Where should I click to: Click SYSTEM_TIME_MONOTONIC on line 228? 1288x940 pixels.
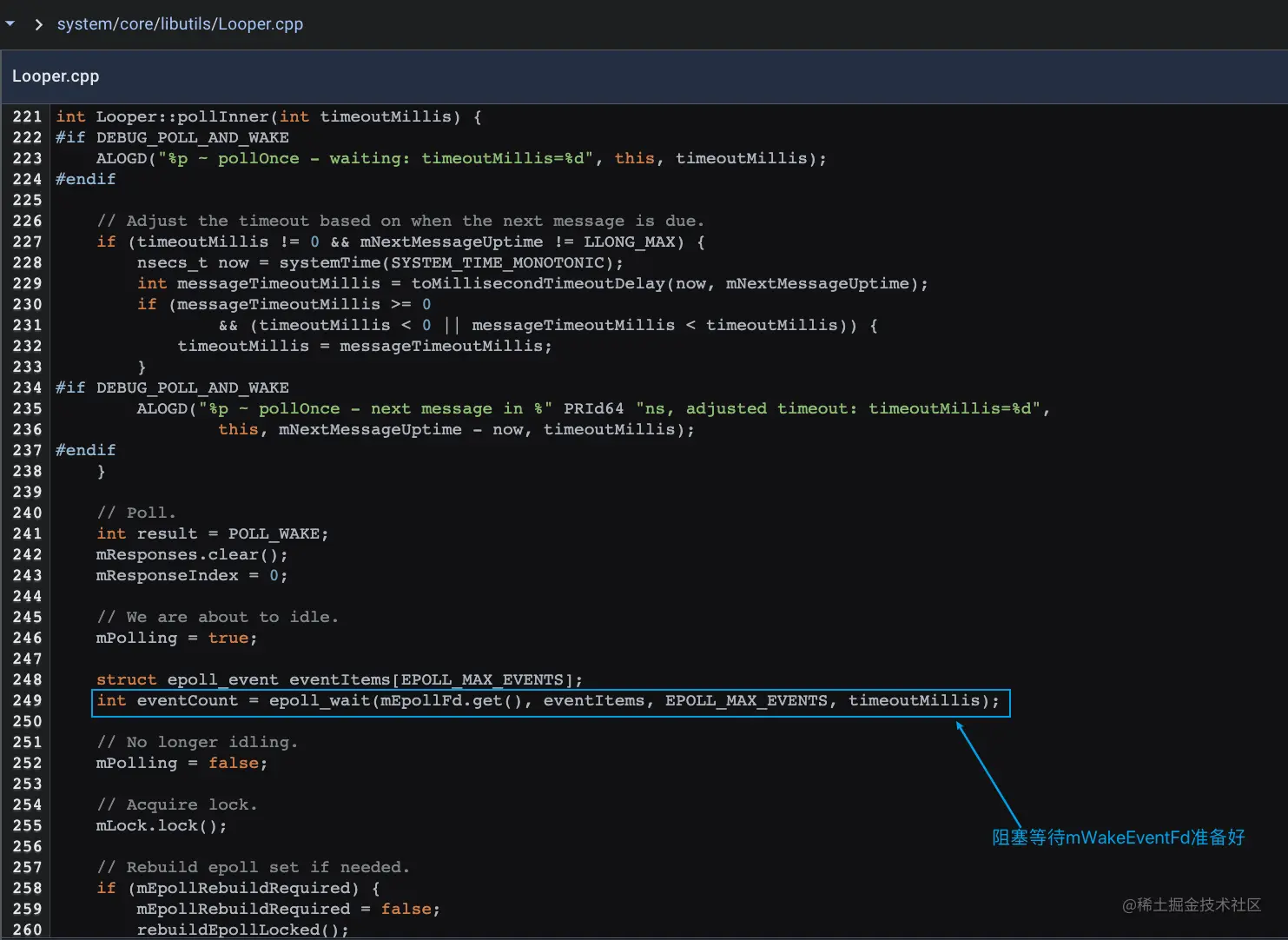click(498, 262)
